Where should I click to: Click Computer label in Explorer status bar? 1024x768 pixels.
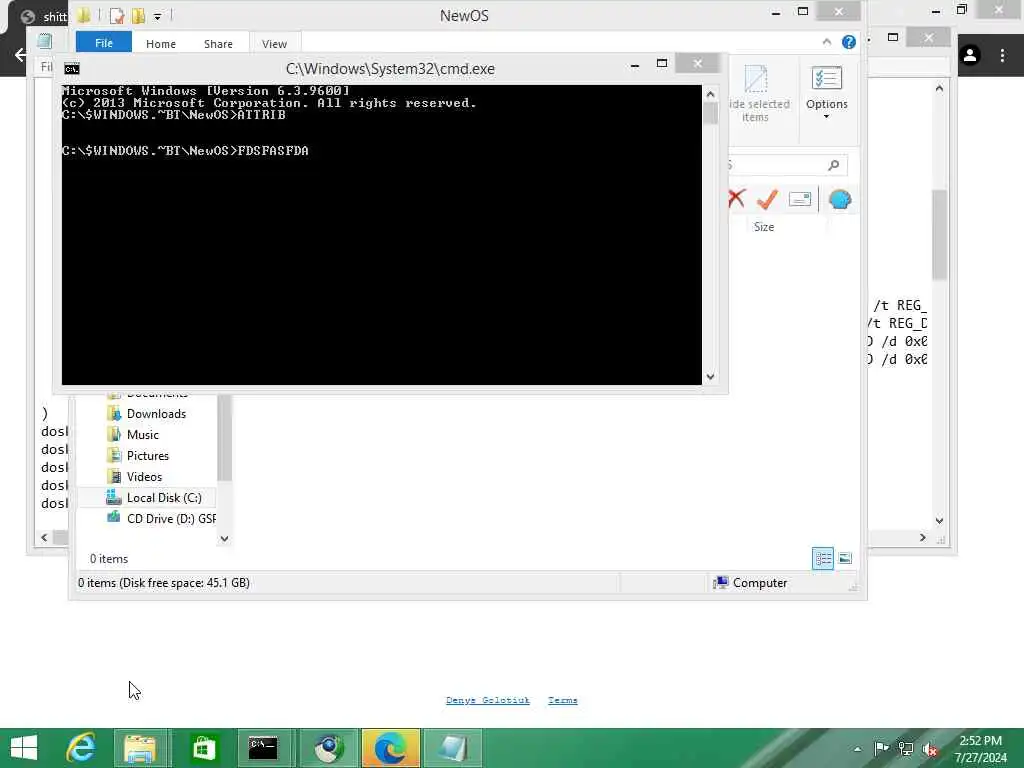click(760, 583)
